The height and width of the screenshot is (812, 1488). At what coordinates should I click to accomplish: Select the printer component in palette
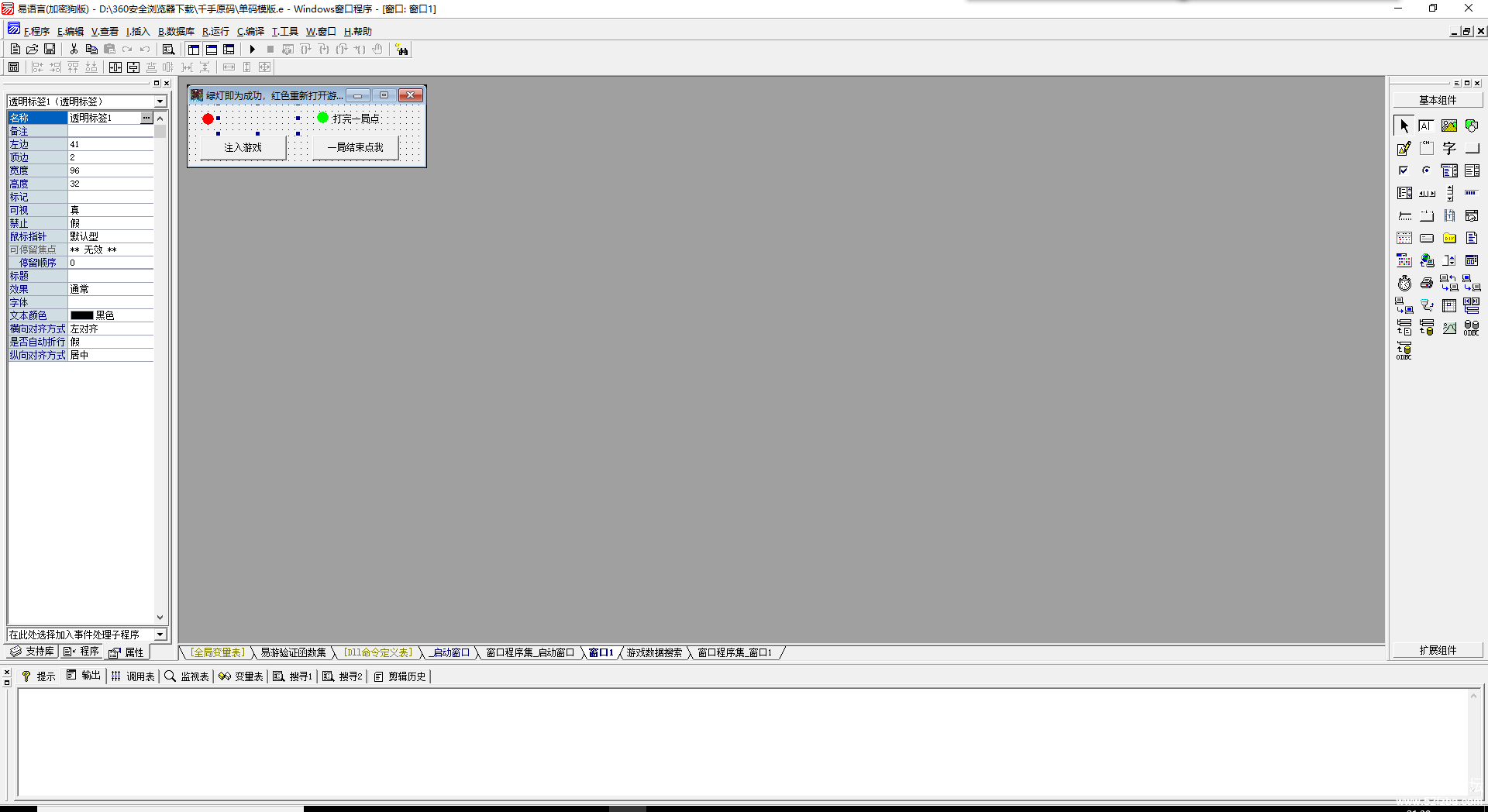(x=1427, y=284)
